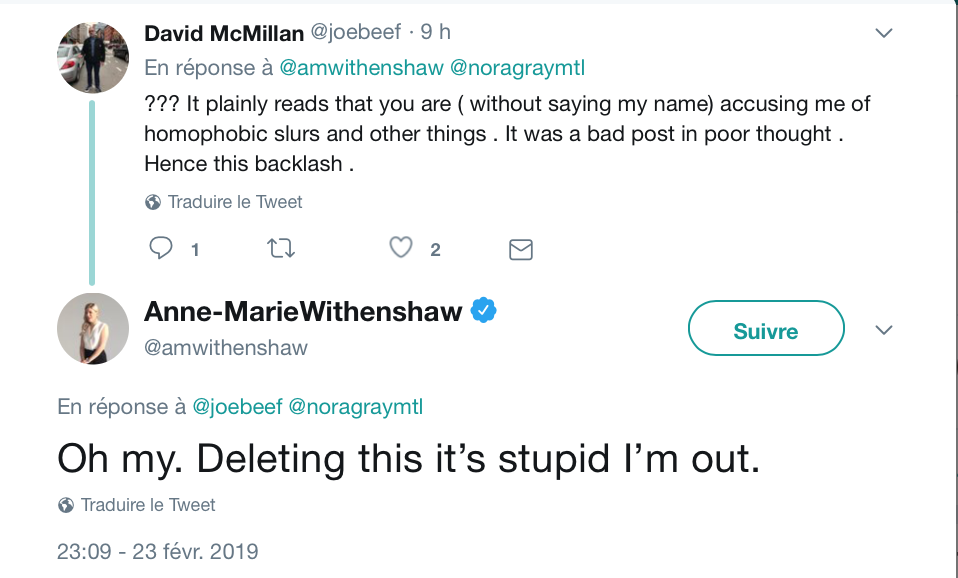Open @noragraymtl mention in Anne-Marie's reply
The image size is (958, 578).
(x=356, y=407)
